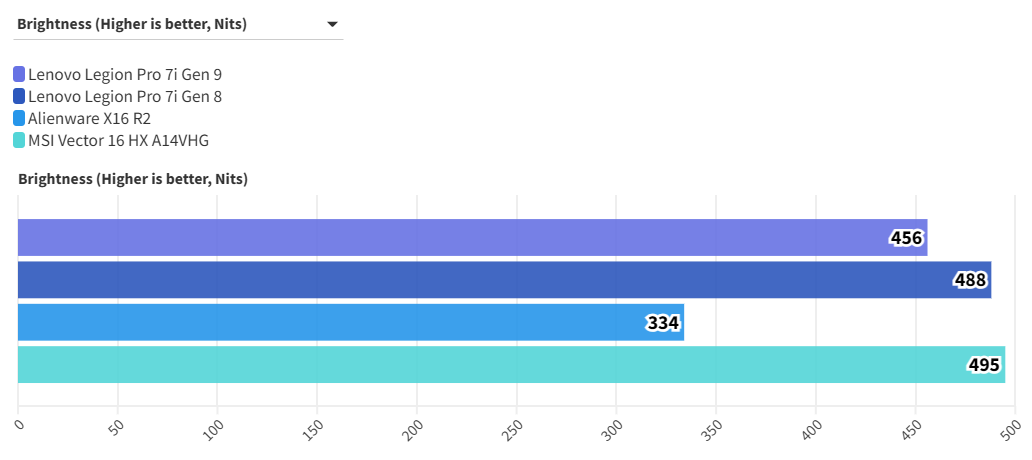
Task: Click the MSI Vector 16 HX legend swatch
Action: (x=19, y=140)
